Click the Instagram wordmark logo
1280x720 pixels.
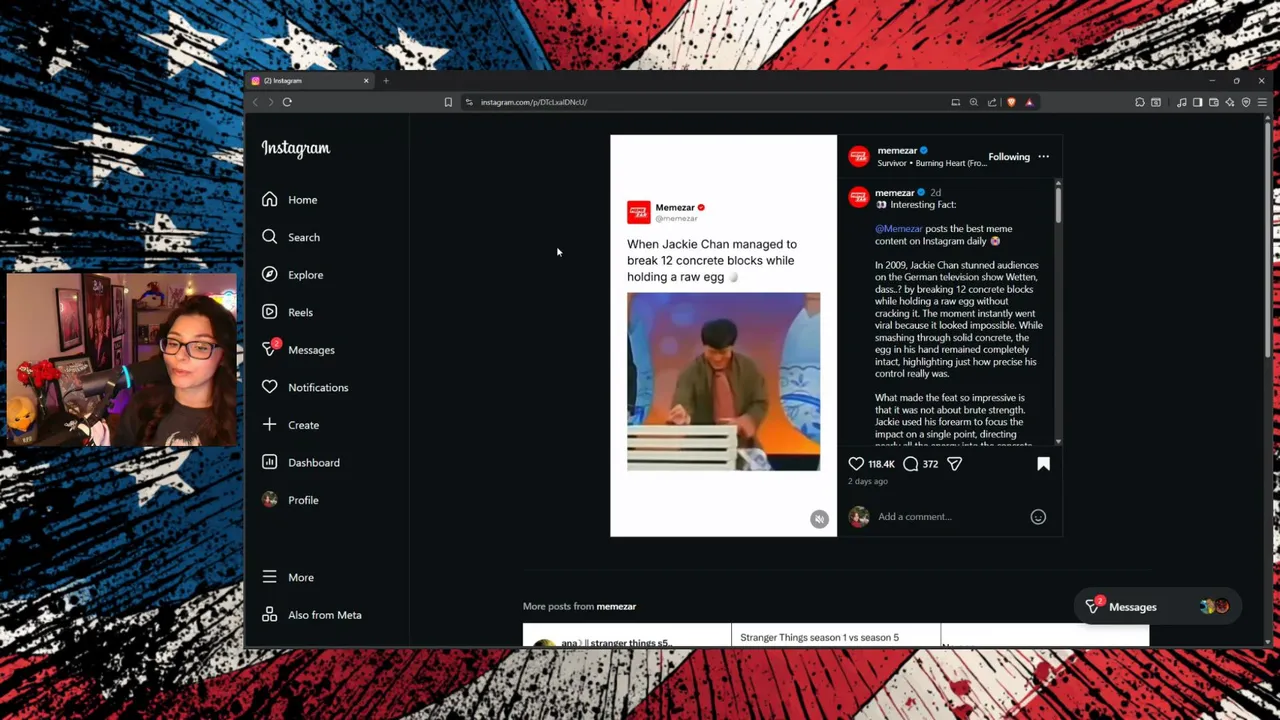coord(295,148)
